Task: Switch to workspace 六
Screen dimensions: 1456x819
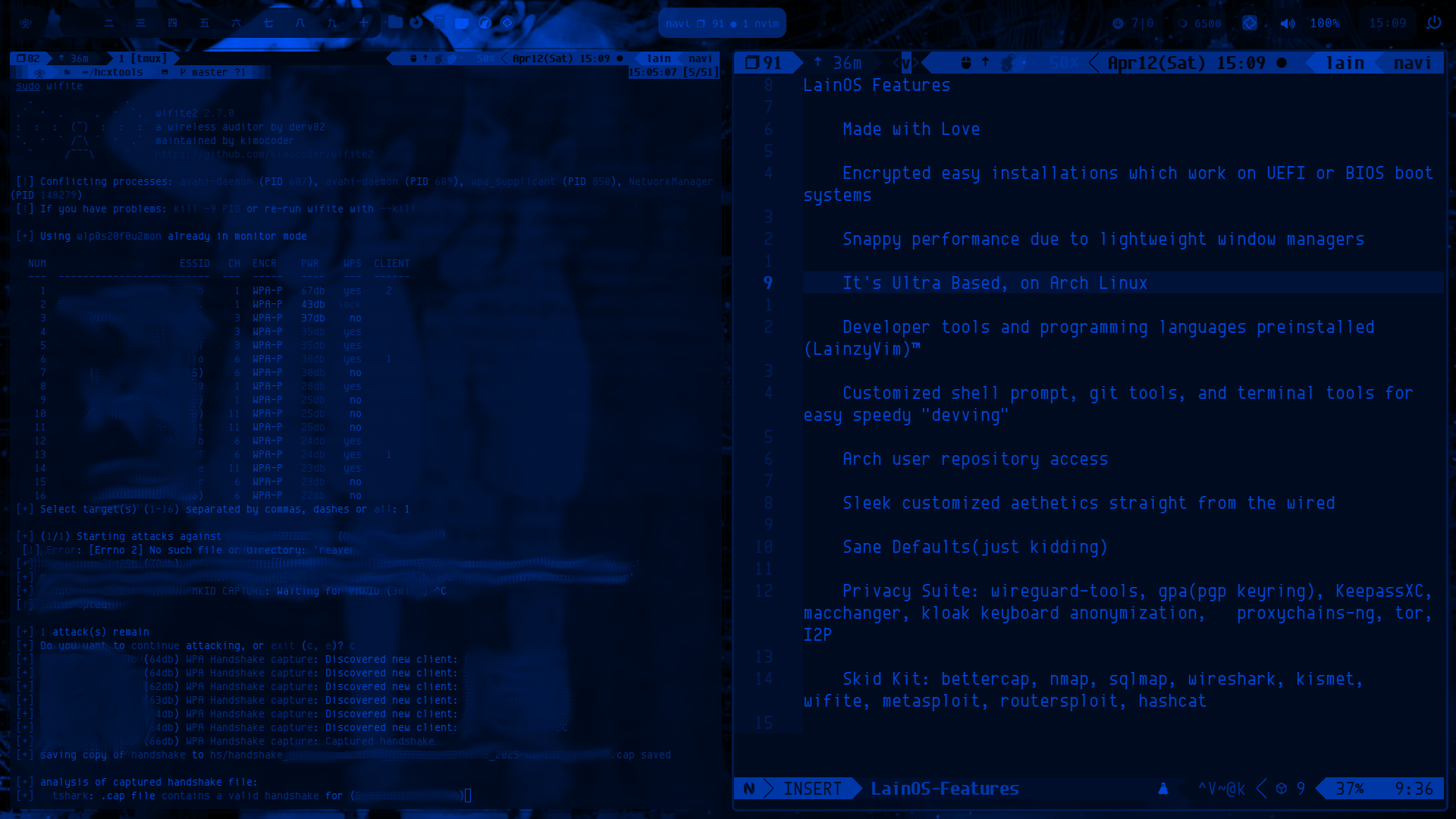Action: pyautogui.click(x=237, y=23)
